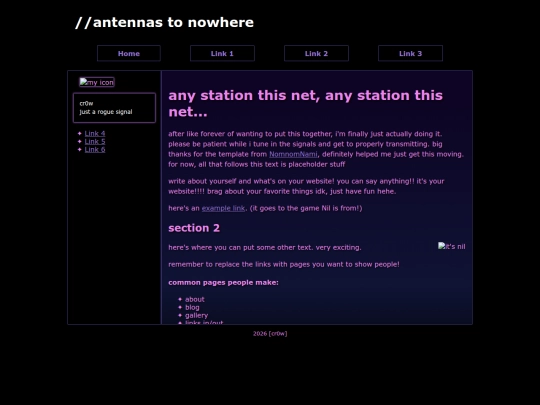Image resolution: width=540 pixels, height=405 pixels.
Task: Click the 'example link' hyperlink
Action: coord(223,208)
